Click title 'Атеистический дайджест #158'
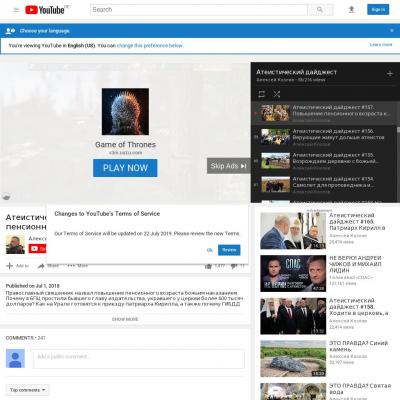This screenshot has height=400, width=400. click(359, 307)
